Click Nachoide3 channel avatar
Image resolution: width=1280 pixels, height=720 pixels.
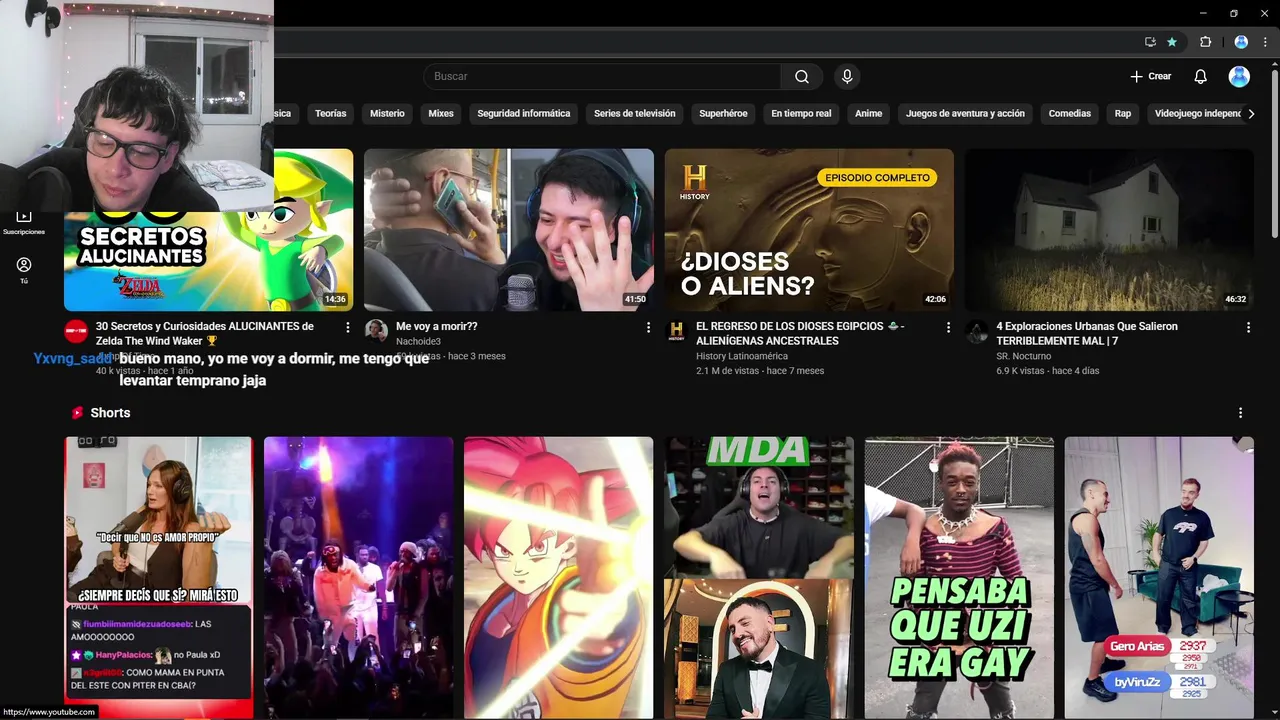(376, 332)
